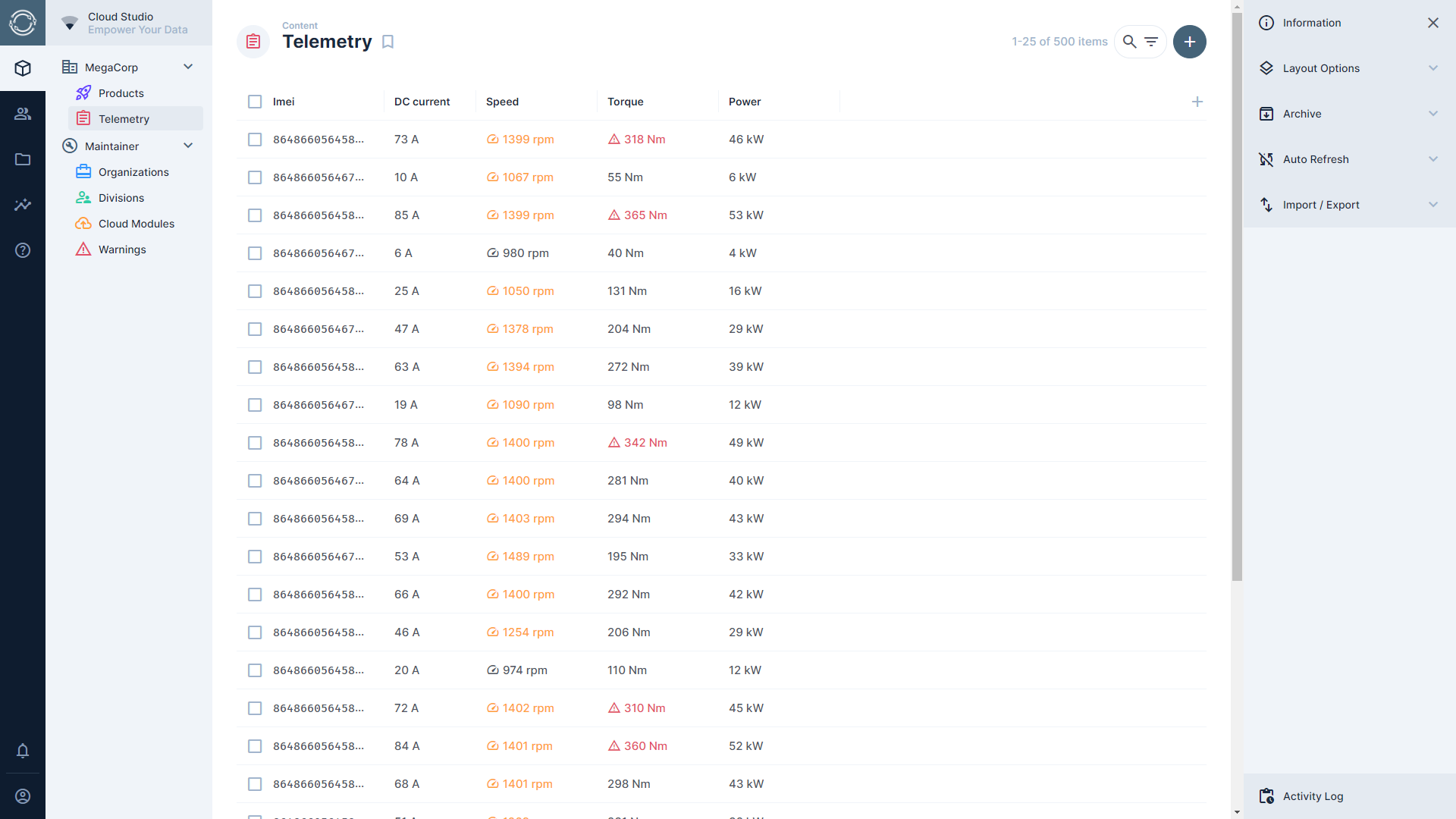
Task: Select the cube content icon in left rail
Action: coord(23,68)
